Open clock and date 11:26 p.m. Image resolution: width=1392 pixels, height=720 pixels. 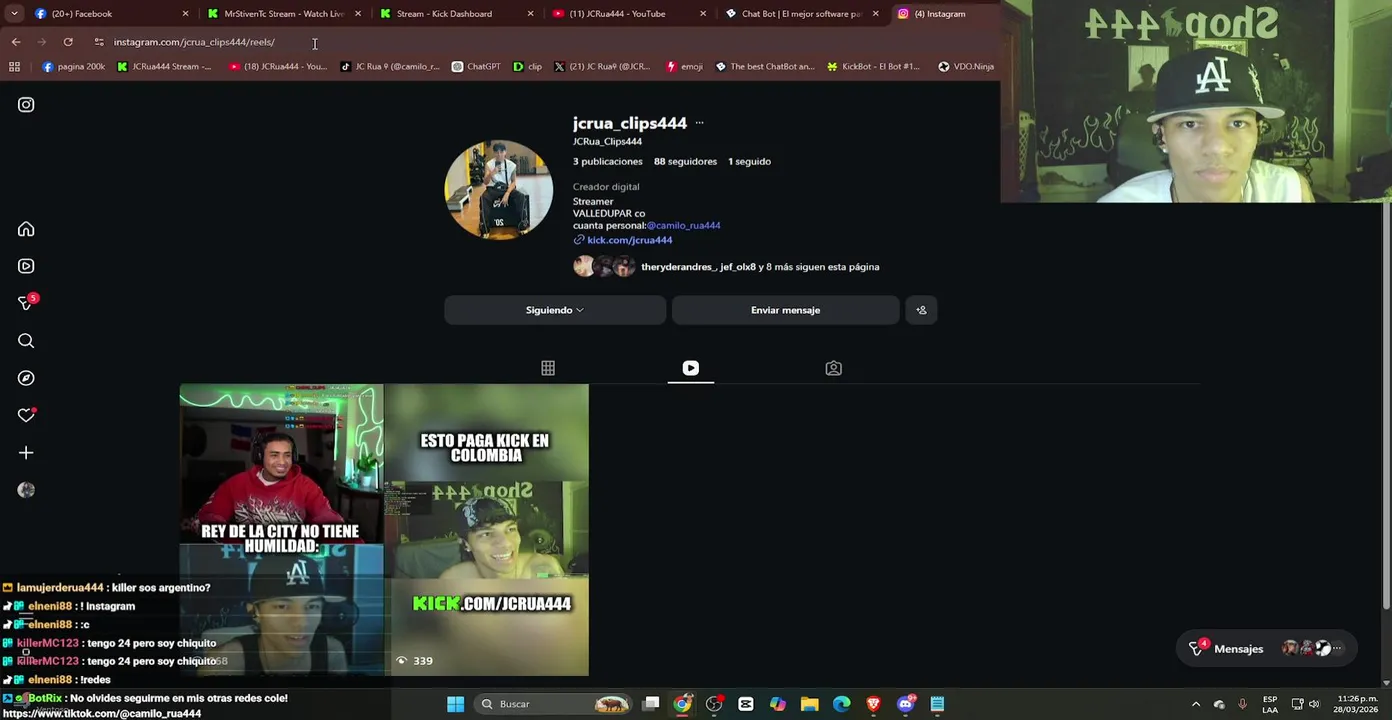coord(1357,704)
